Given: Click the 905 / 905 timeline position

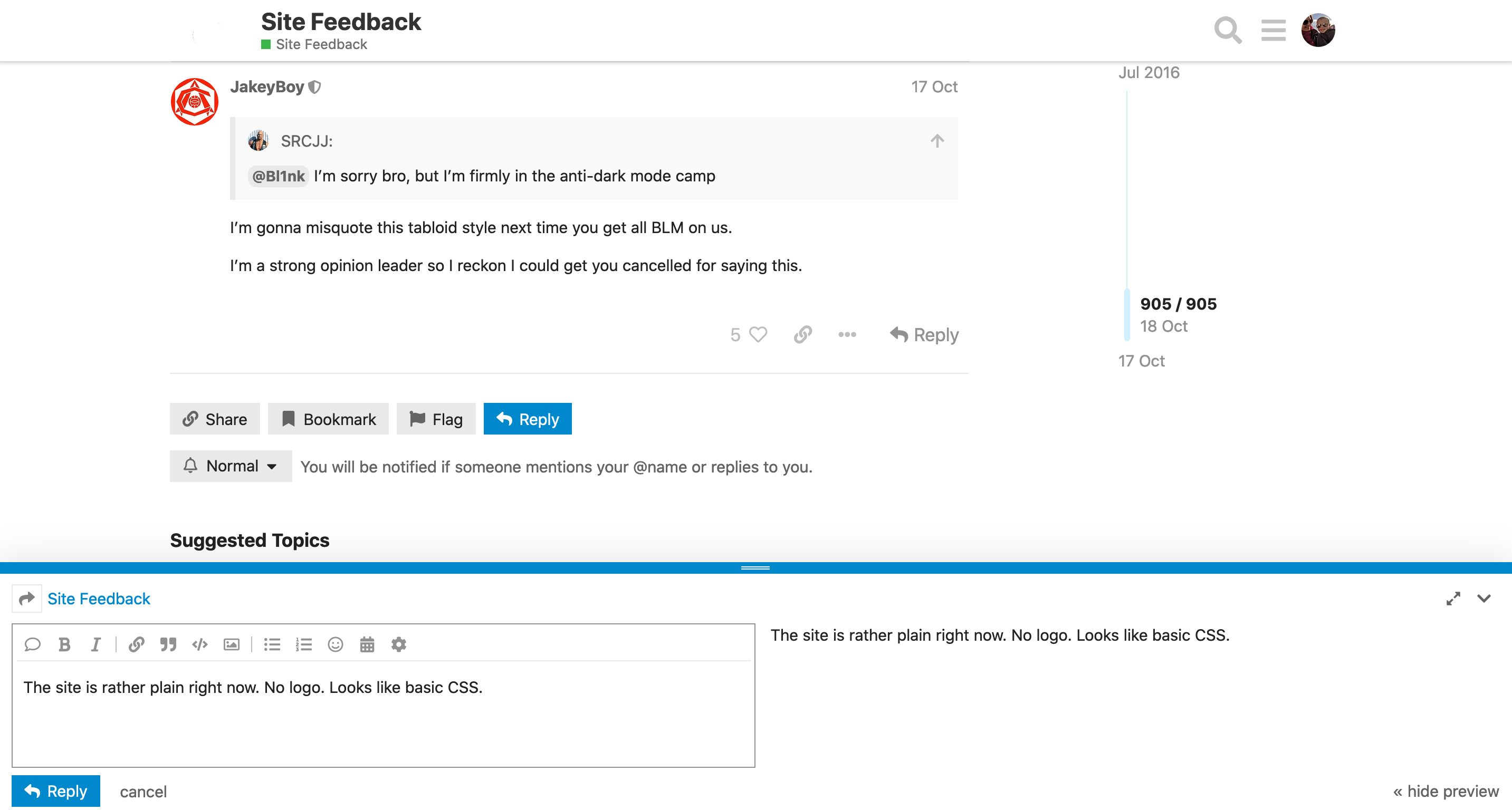Looking at the screenshot, I should [x=1178, y=304].
